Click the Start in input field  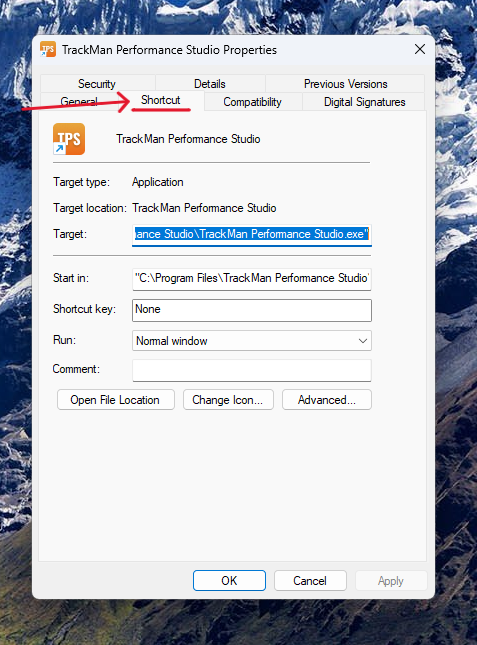(252, 278)
